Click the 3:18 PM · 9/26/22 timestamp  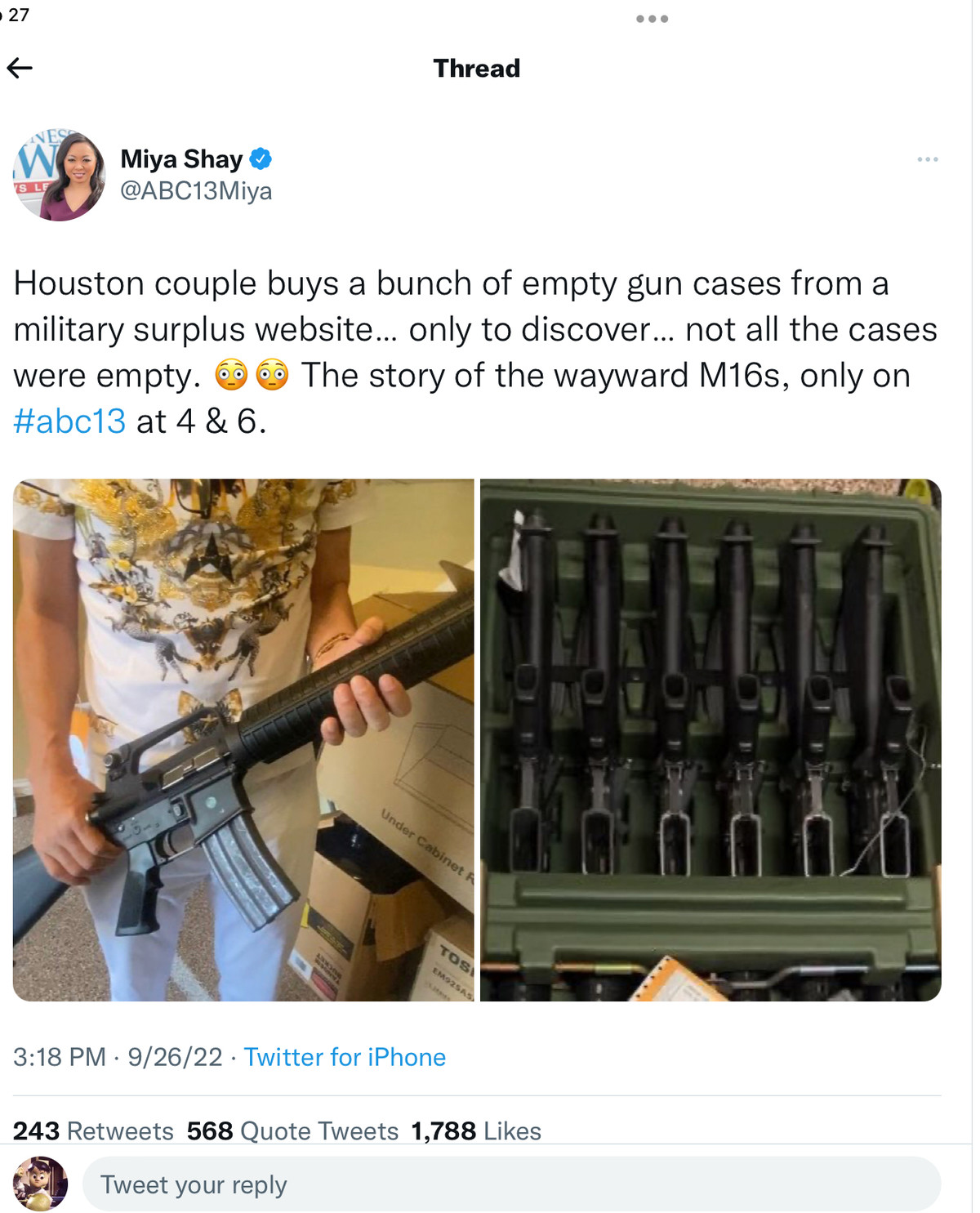pos(118,1057)
